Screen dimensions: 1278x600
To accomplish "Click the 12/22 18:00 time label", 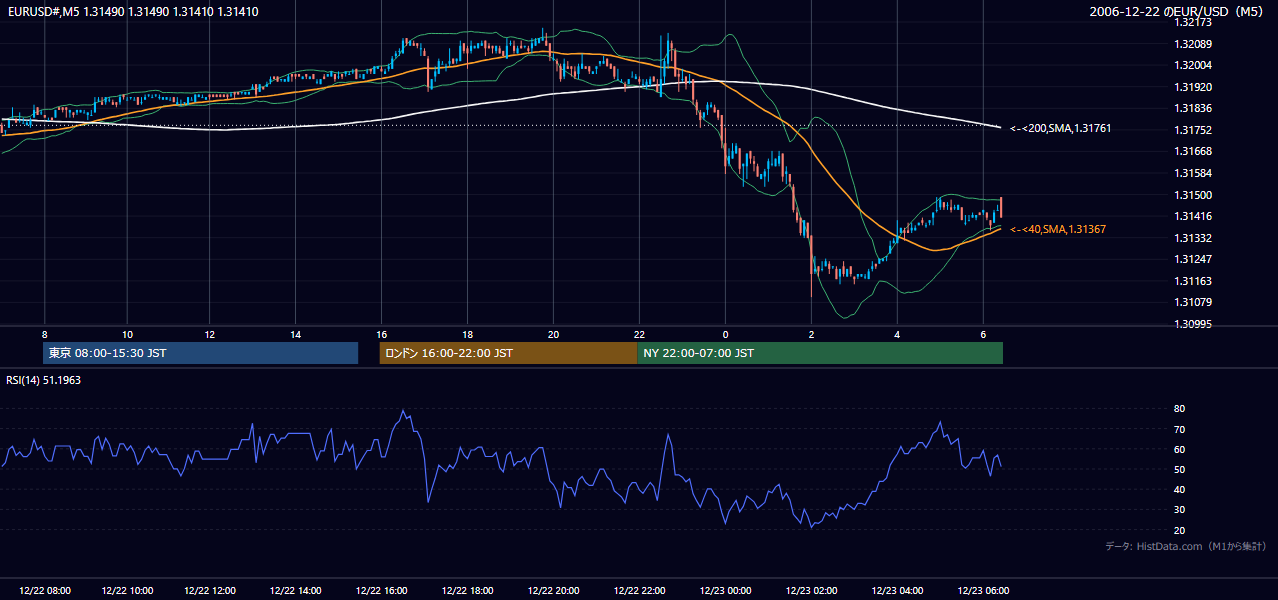I will tap(468, 590).
